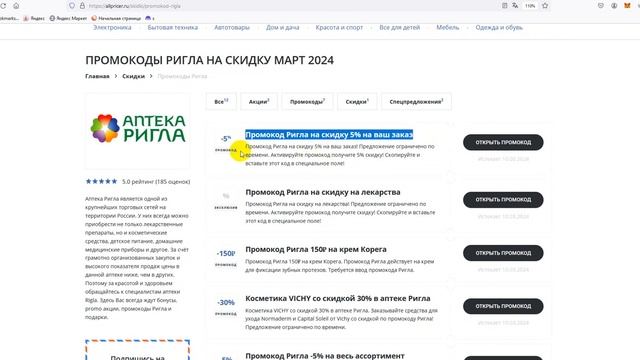The width and height of the screenshot is (640, 360).
Task: Open the Начальная страница bookmark
Action: (116, 18)
